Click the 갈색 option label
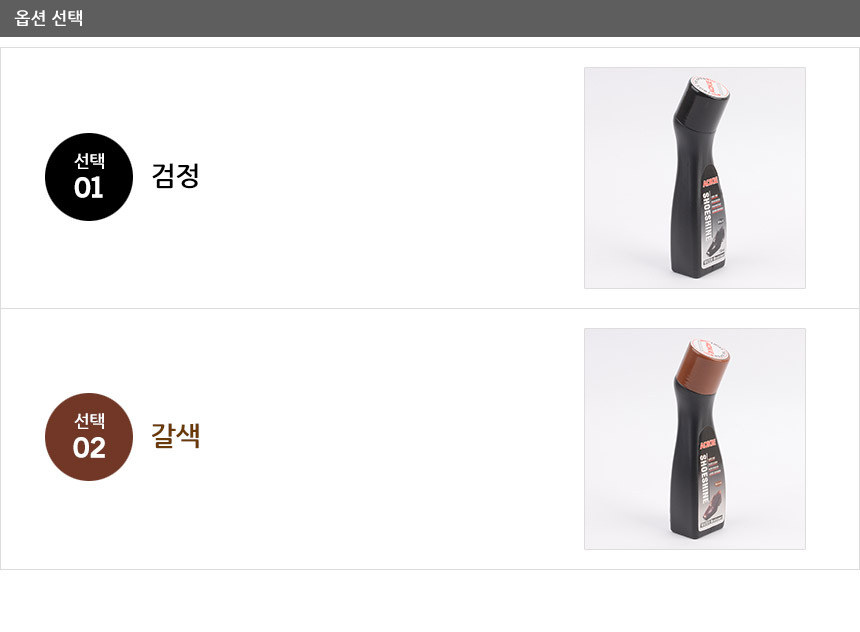Screen dimensions: 860x632 [x=176, y=436]
